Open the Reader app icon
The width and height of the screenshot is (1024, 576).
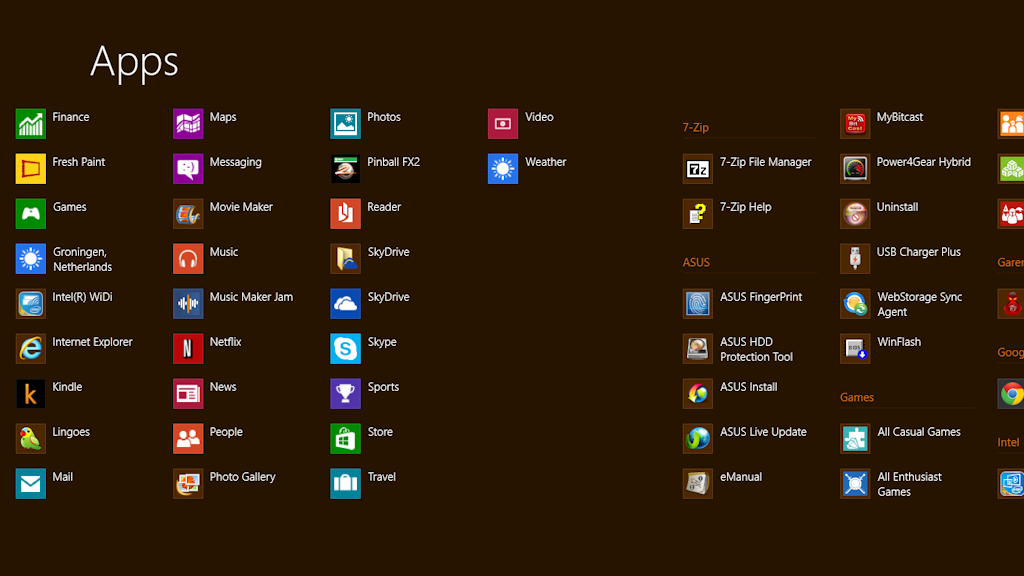[x=345, y=214]
